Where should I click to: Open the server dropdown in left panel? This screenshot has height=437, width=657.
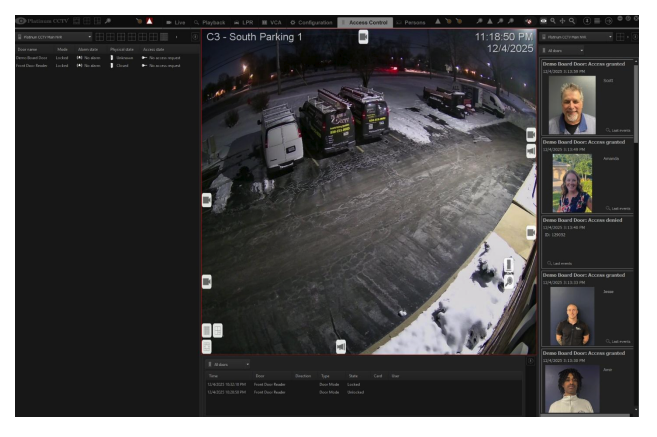[x=54, y=37]
